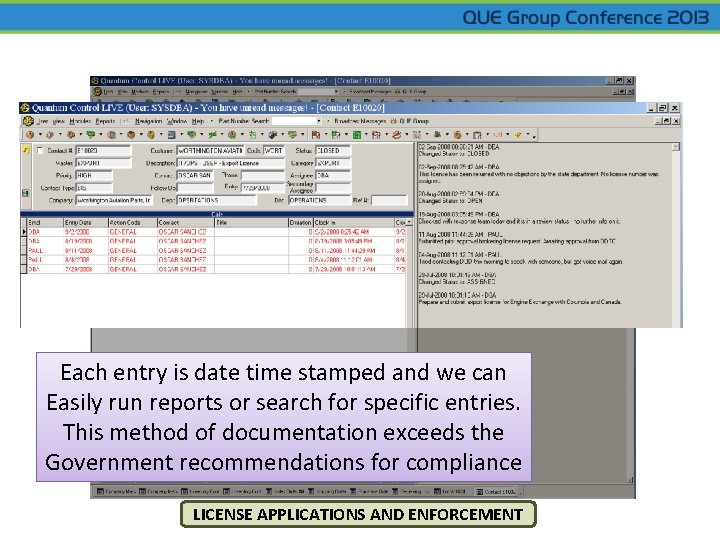Restore the inner document window in front window
The height and width of the screenshot is (540, 720).
tap(666, 121)
